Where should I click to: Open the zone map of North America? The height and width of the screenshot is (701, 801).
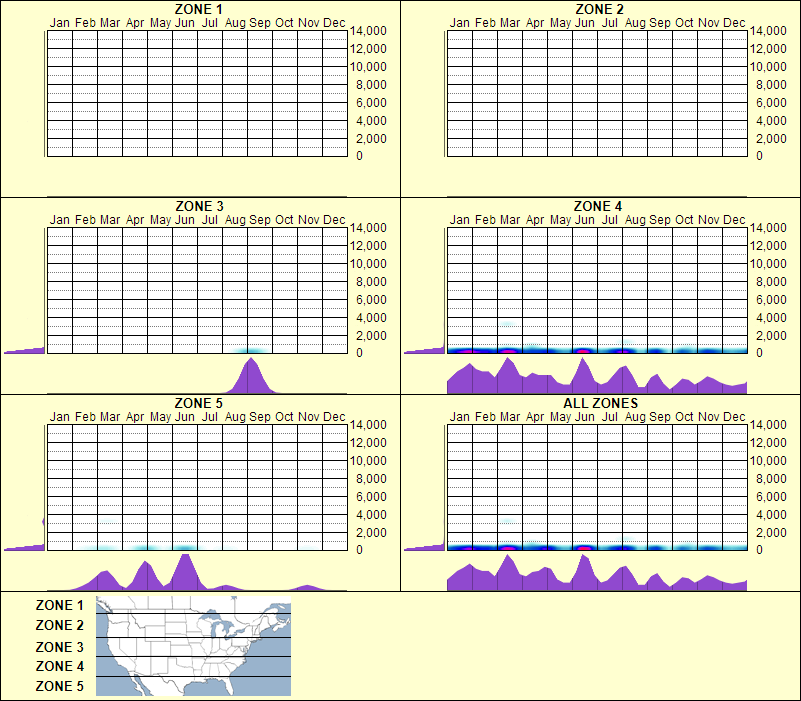pyautogui.click(x=193, y=646)
